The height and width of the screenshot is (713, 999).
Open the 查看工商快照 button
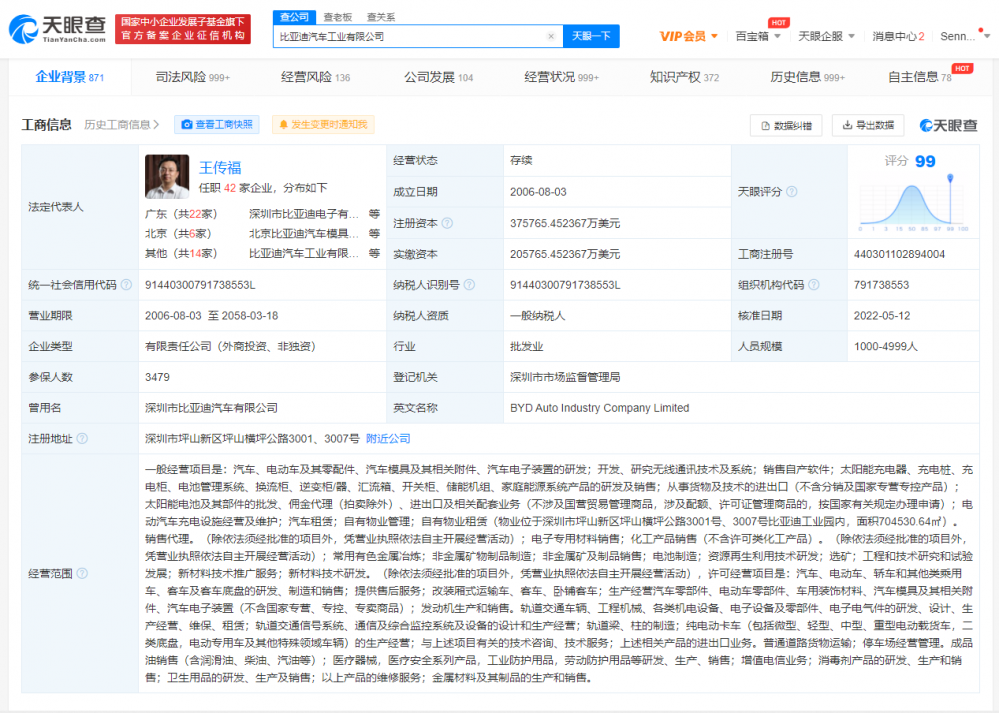pos(217,125)
